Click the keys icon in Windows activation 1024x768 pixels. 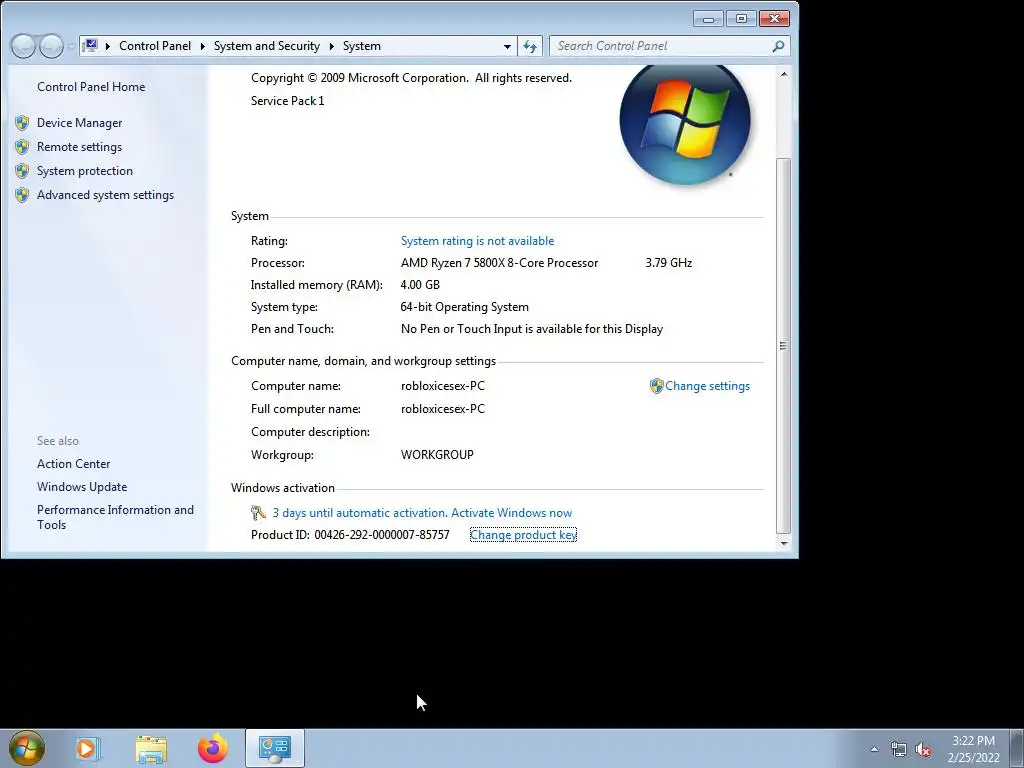(259, 513)
